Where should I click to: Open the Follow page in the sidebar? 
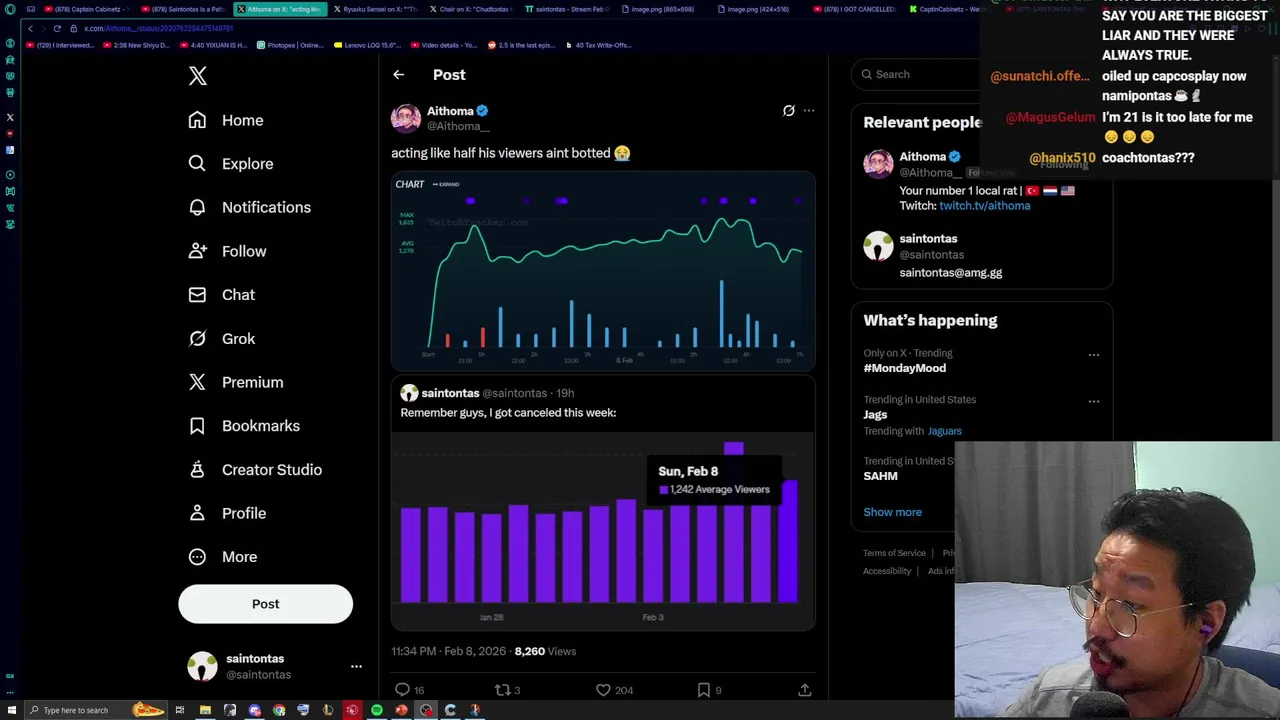pos(227,251)
